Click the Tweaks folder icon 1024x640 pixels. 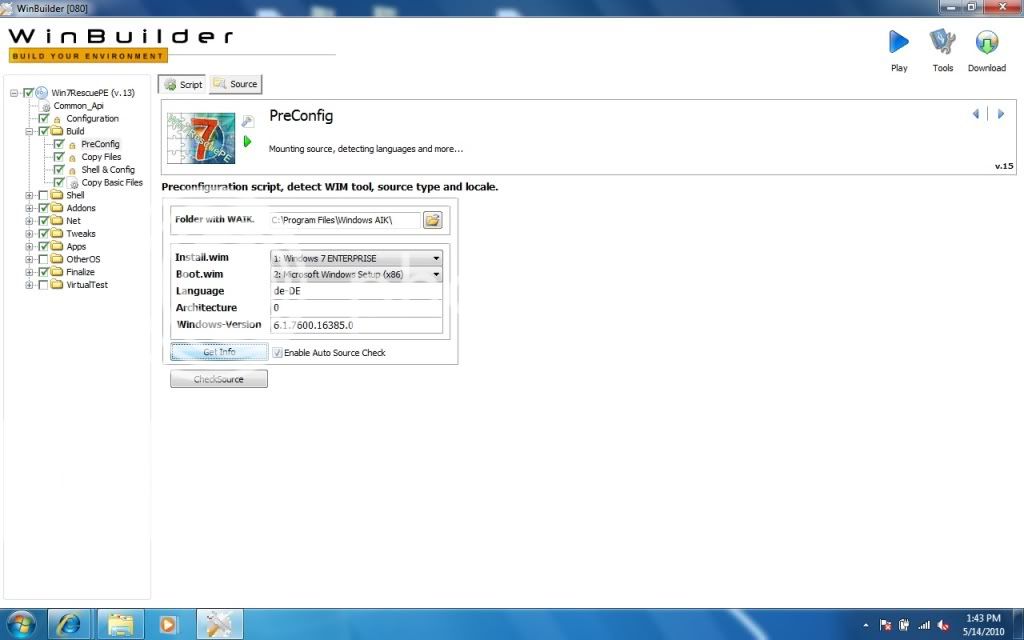[x=57, y=233]
